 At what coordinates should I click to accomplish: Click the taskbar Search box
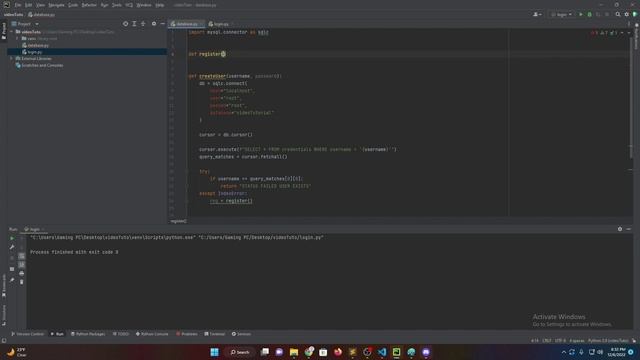click(240, 352)
